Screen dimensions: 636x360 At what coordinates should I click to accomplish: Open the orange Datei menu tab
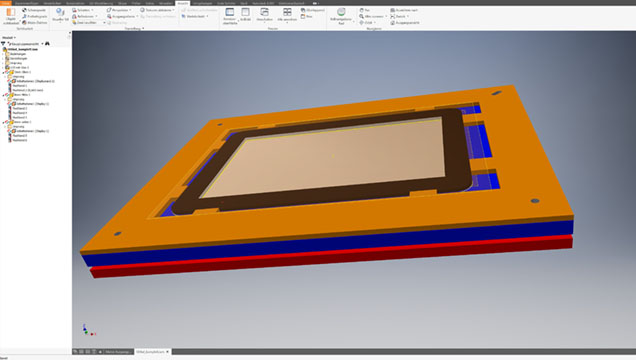pyautogui.click(x=5, y=3)
